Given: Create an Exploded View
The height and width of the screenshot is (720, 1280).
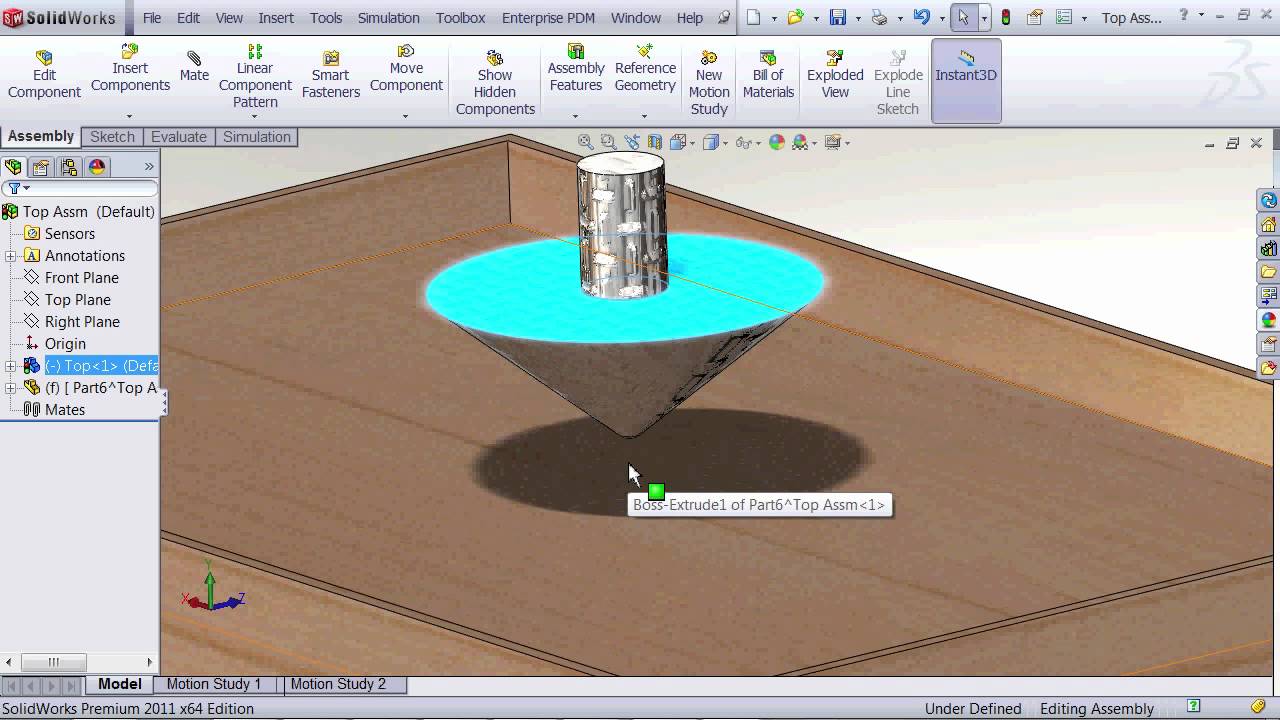Looking at the screenshot, I should point(835,75).
